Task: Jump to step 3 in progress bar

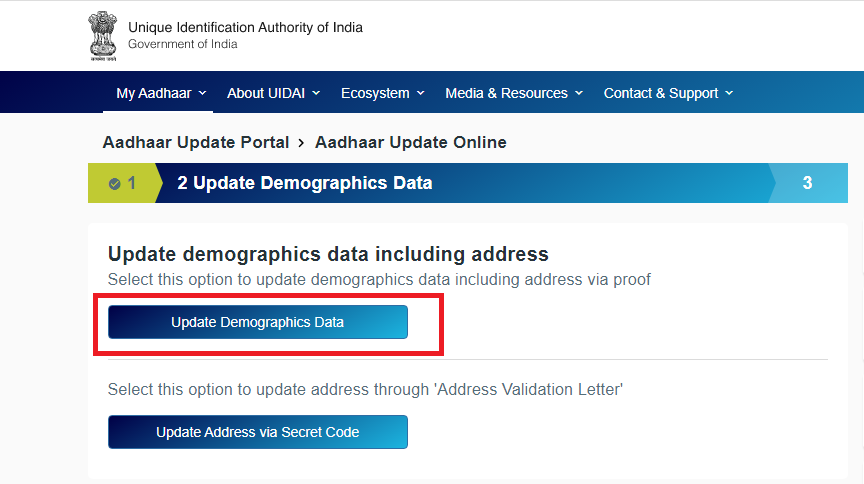Action: click(x=807, y=183)
